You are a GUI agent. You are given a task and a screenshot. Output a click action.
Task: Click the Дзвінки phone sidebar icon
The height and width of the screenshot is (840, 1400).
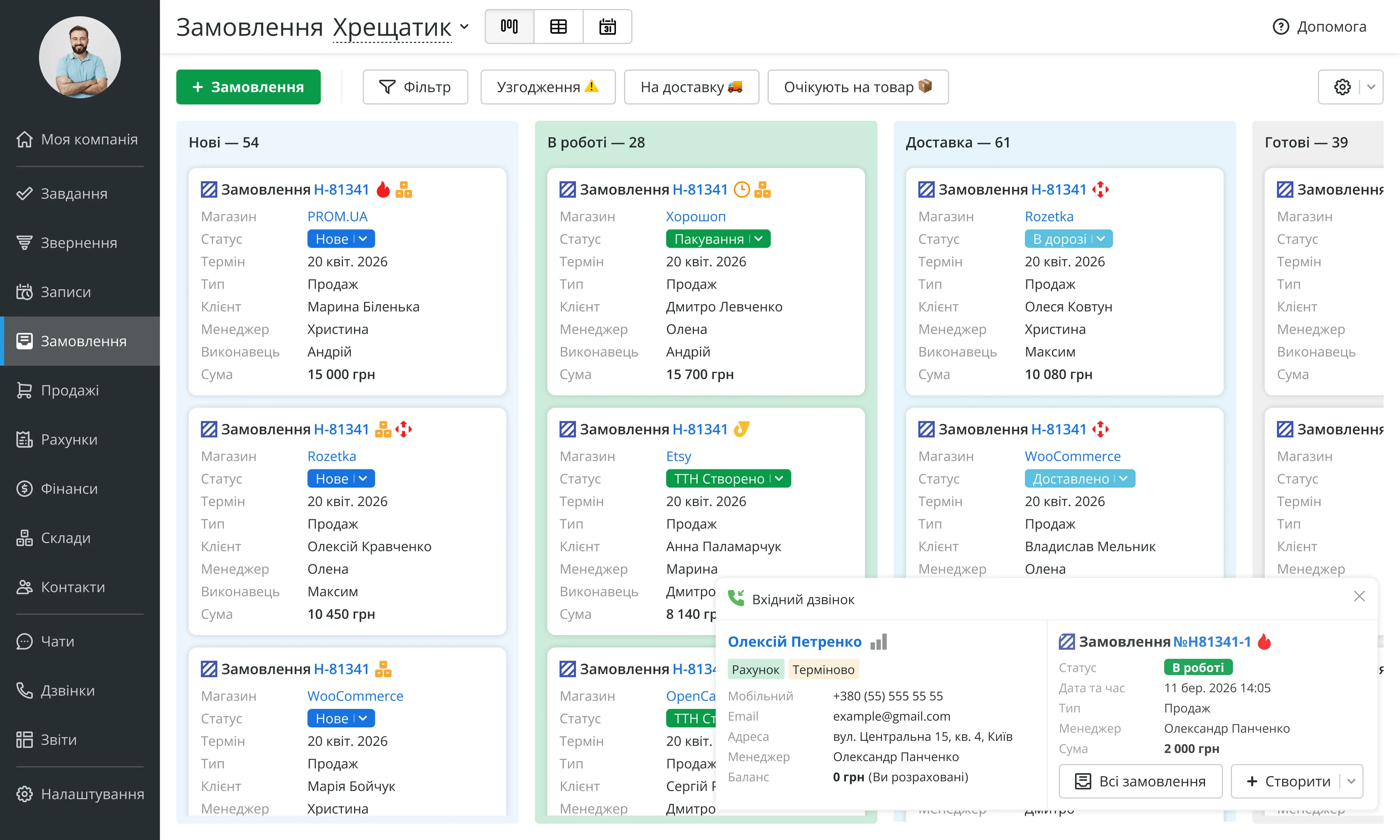[x=24, y=690]
